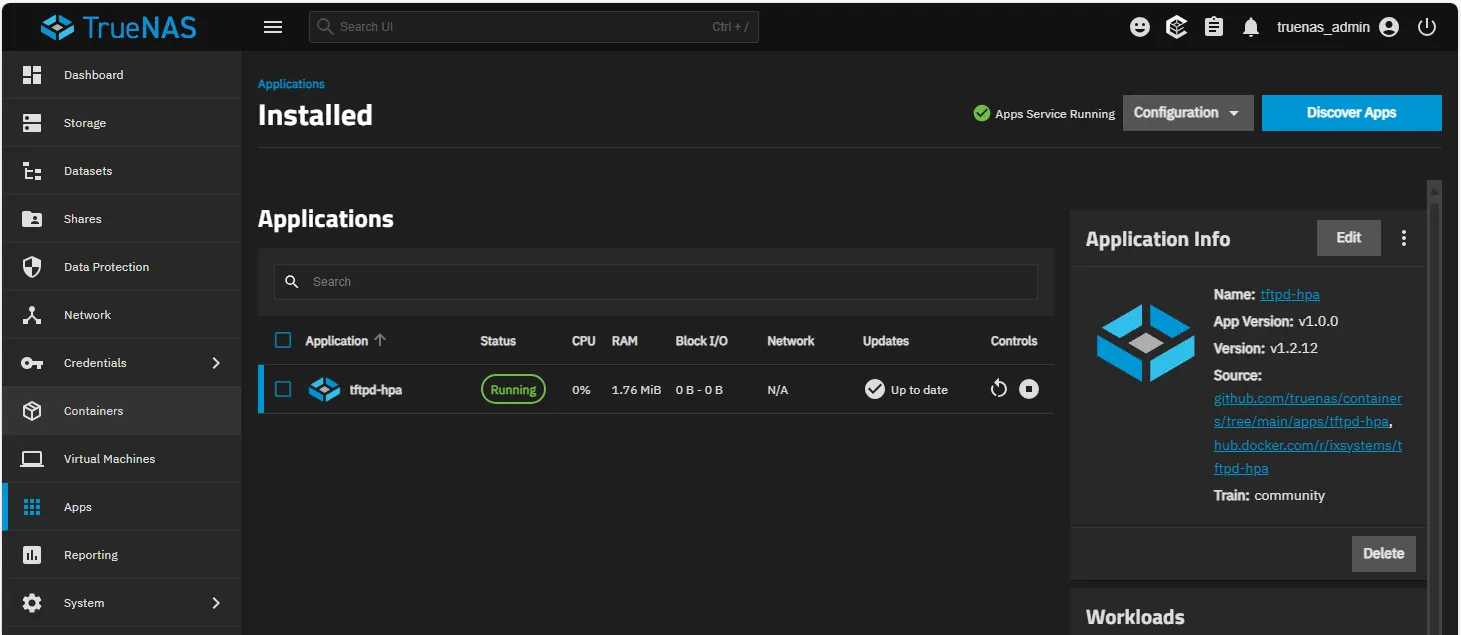Open Virtual Machines in the sidebar
1461x635 pixels.
click(109, 459)
